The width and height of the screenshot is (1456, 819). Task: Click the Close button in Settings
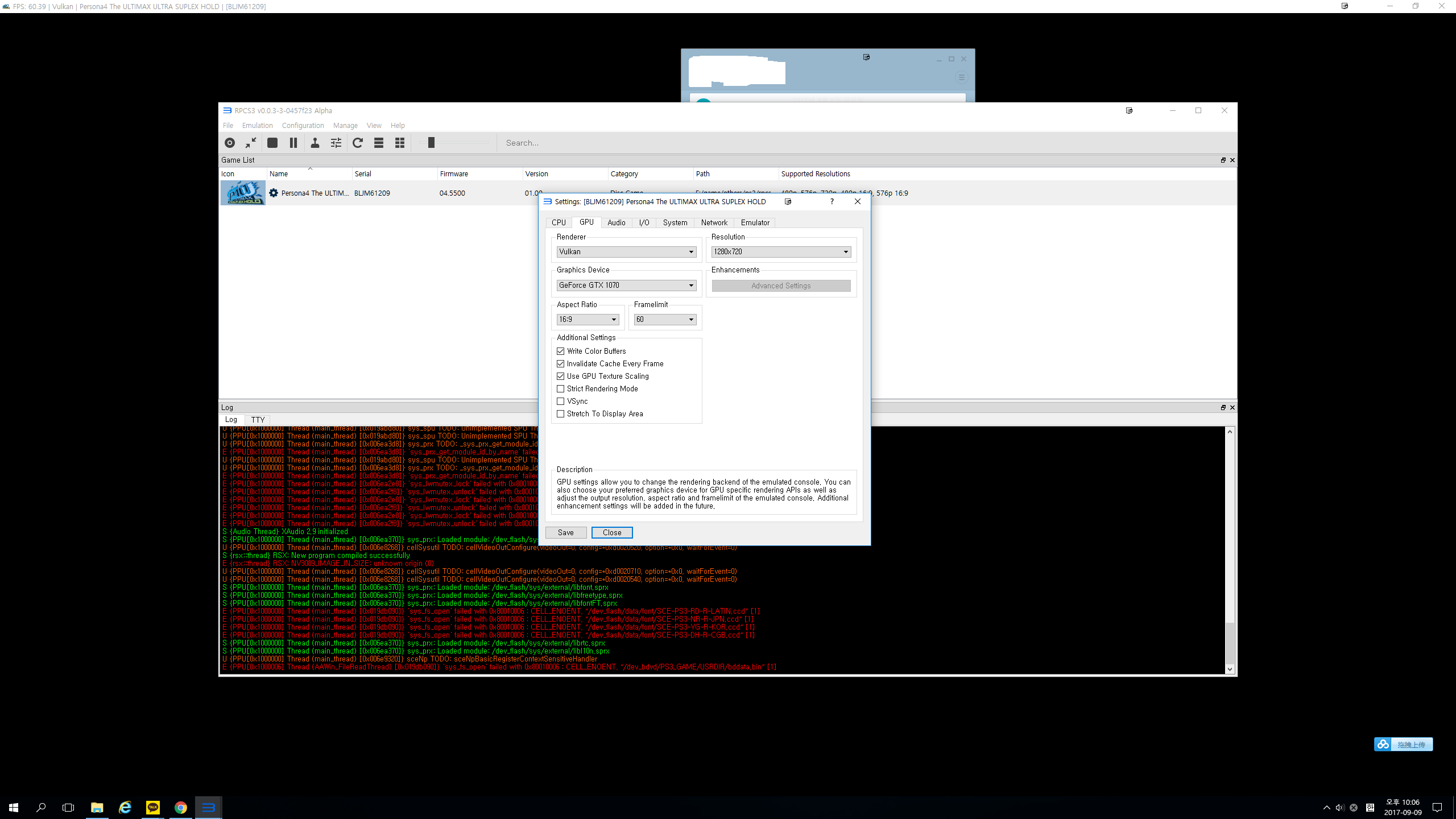(612, 532)
